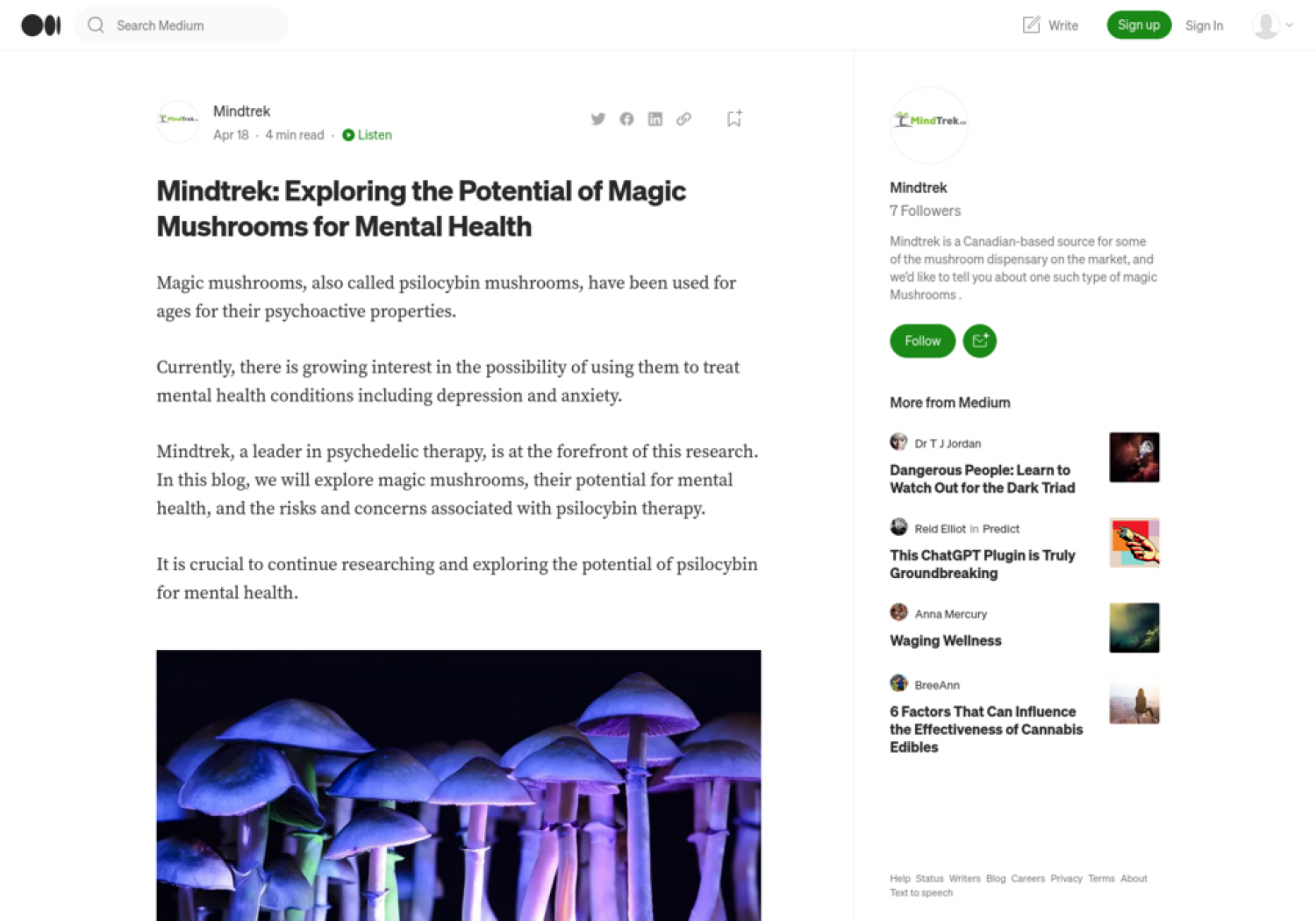Image resolution: width=1316 pixels, height=921 pixels.
Task: Click the 4 min read label
Action: coord(295,135)
